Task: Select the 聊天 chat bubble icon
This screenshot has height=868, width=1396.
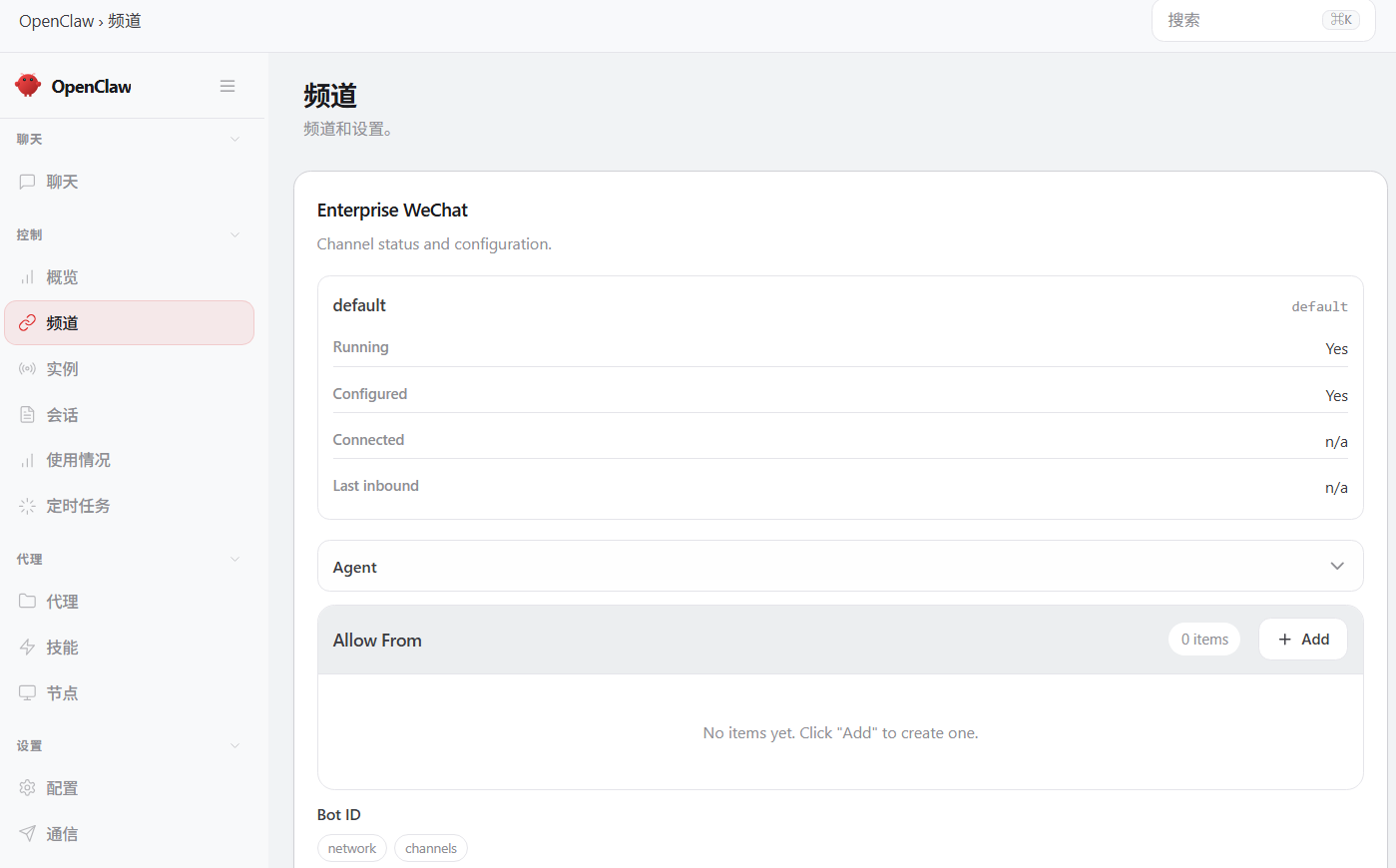Action: 29,181
